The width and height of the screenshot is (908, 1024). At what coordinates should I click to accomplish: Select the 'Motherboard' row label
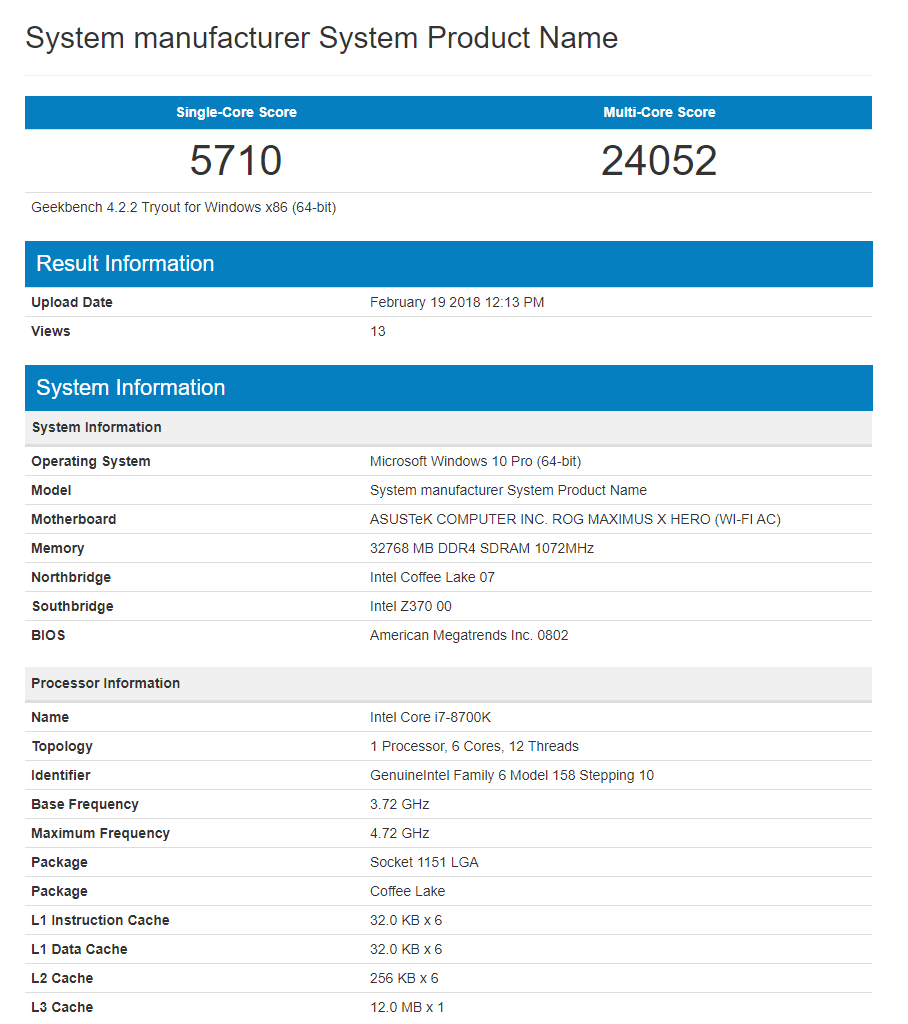pos(74,519)
